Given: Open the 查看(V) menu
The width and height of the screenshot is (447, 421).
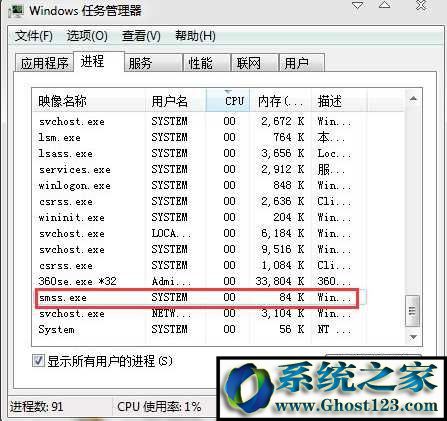Looking at the screenshot, I should pyautogui.click(x=141, y=36).
